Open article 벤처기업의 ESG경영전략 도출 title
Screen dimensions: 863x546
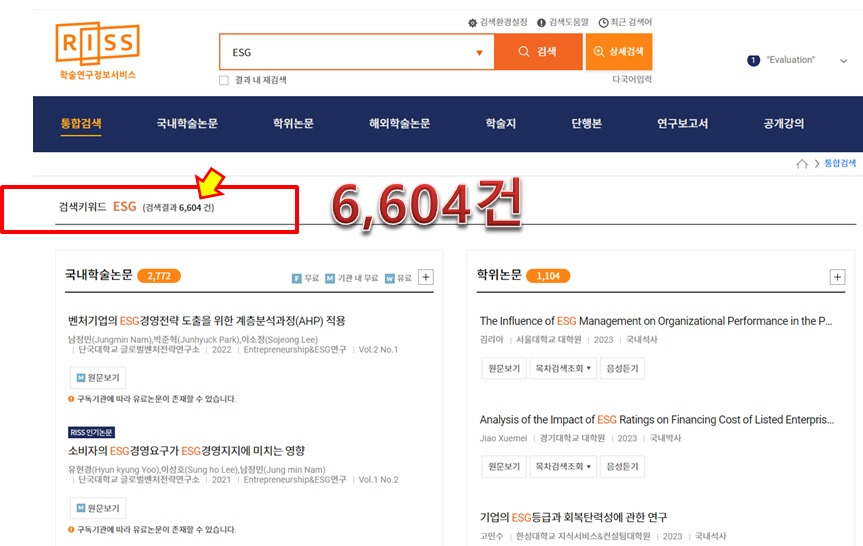click(206, 321)
